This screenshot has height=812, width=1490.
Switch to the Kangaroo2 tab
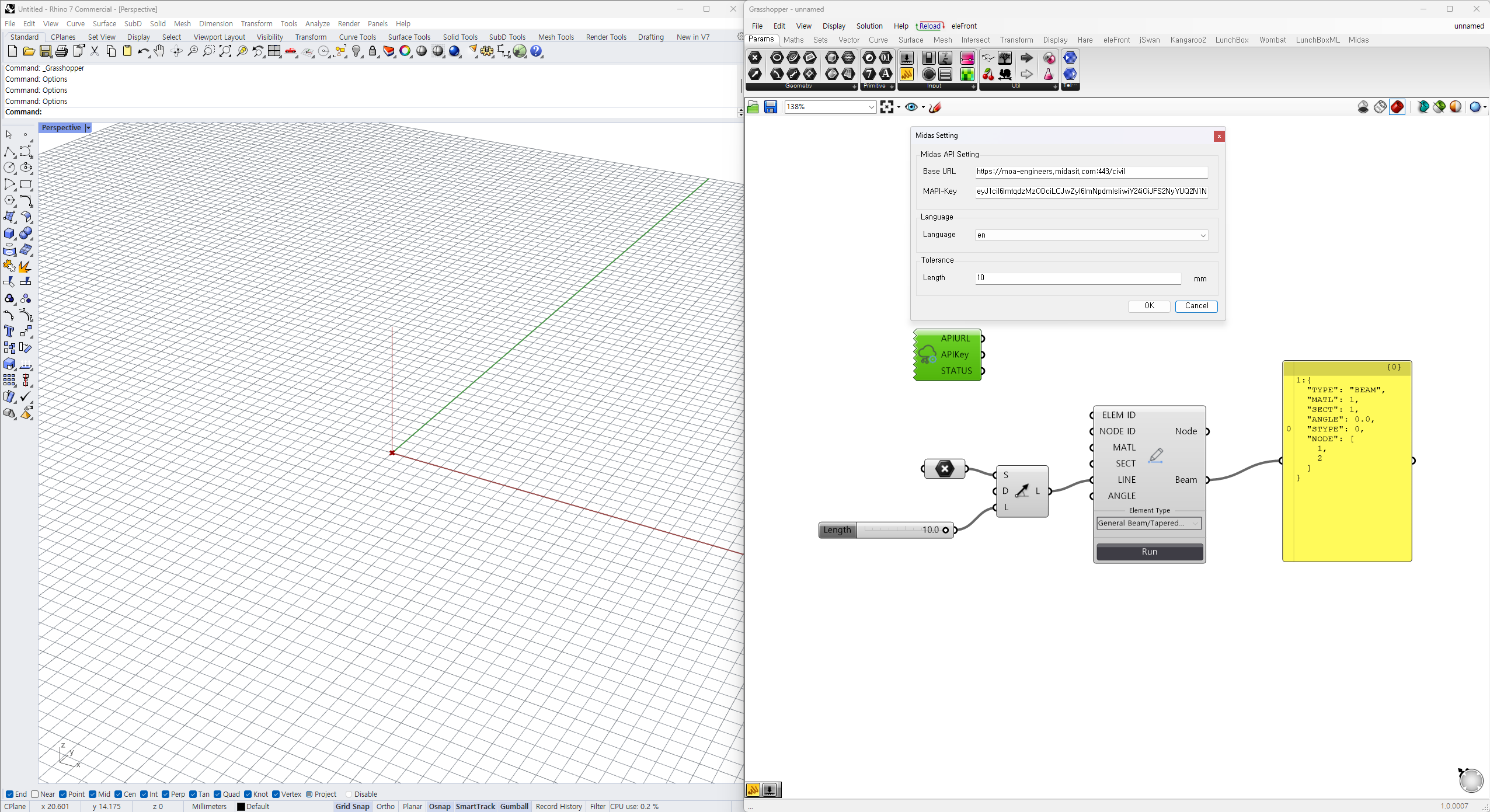[1188, 40]
